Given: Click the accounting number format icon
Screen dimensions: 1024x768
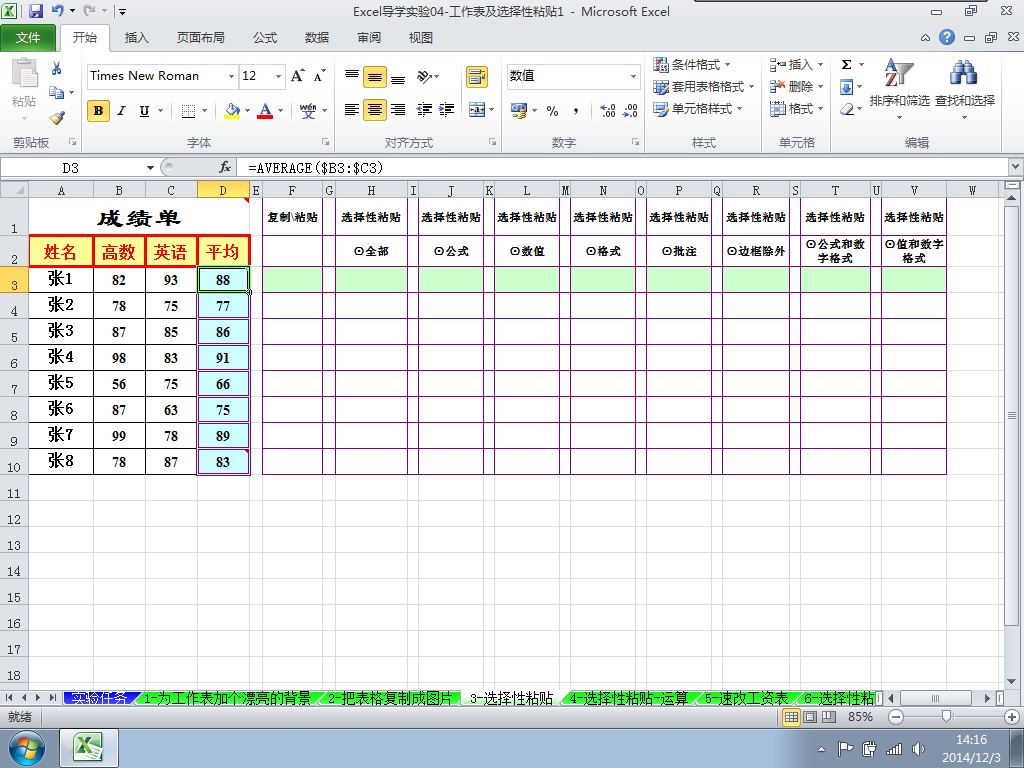Looking at the screenshot, I should pos(519,110).
